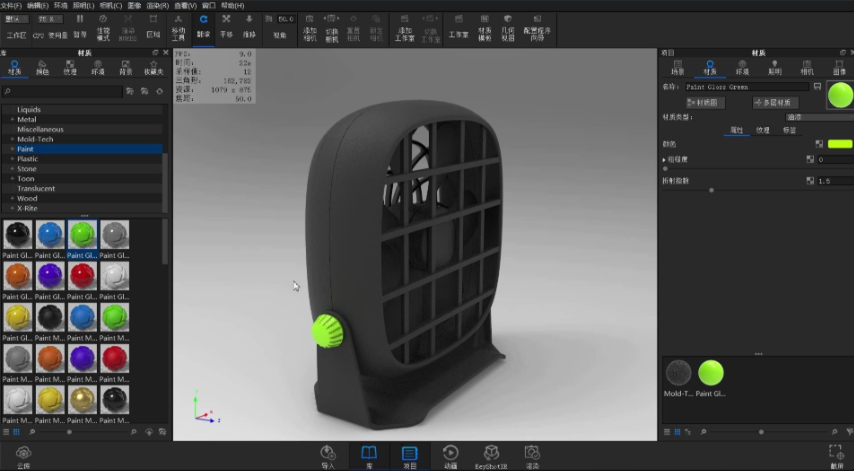Expand the Wood category
This screenshot has height=471, width=854.
[12, 198]
